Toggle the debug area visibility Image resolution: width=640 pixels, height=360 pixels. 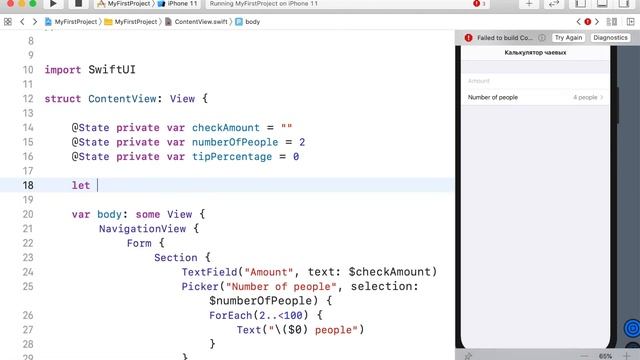[602, 4]
